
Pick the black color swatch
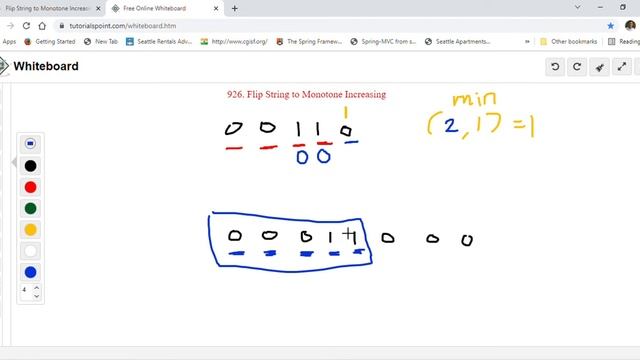point(30,166)
